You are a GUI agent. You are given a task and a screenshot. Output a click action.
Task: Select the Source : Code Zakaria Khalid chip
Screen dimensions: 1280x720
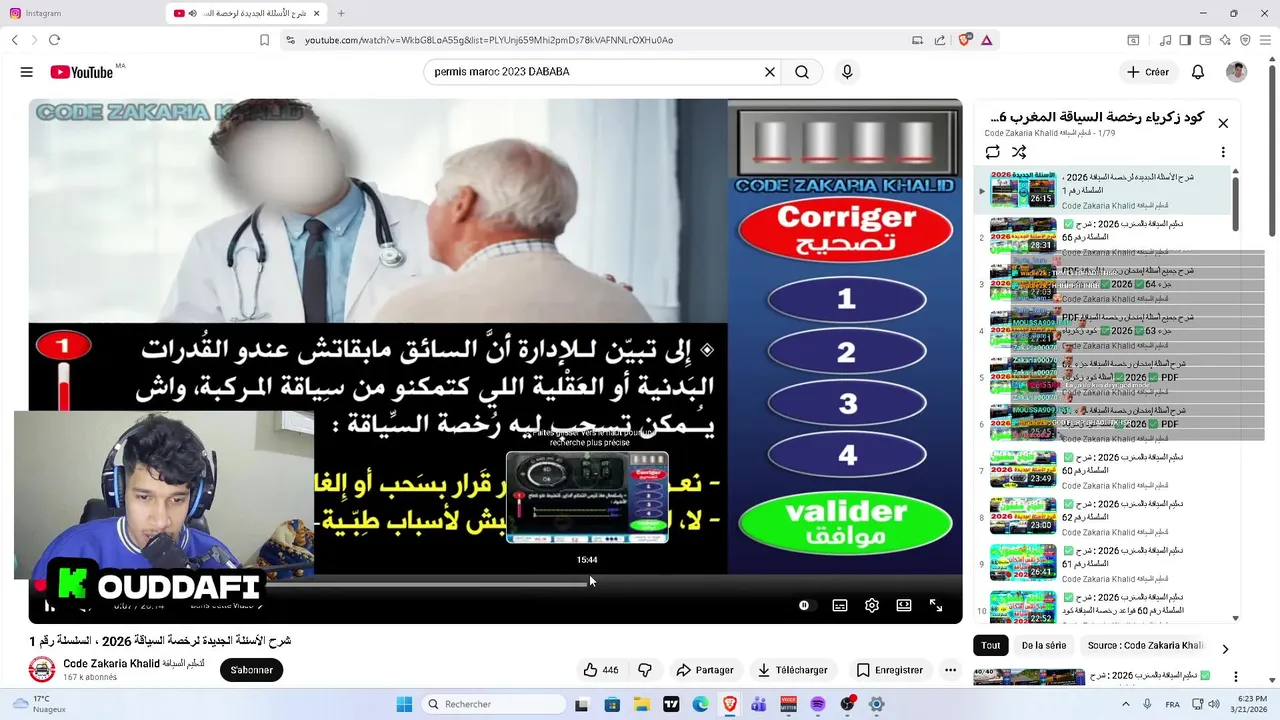(1146, 646)
